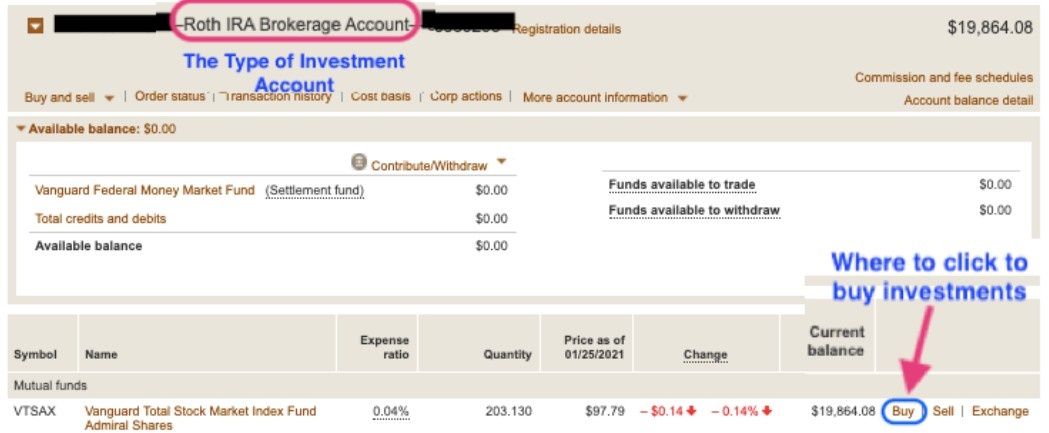Collapse the account section arrow icon

click(36, 27)
